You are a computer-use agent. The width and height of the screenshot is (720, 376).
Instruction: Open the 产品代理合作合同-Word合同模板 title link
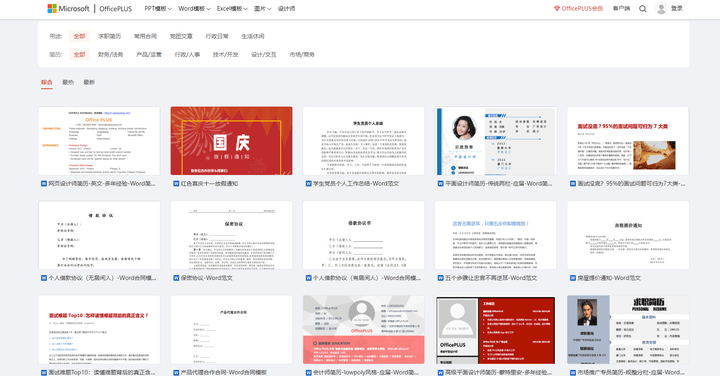(223, 372)
